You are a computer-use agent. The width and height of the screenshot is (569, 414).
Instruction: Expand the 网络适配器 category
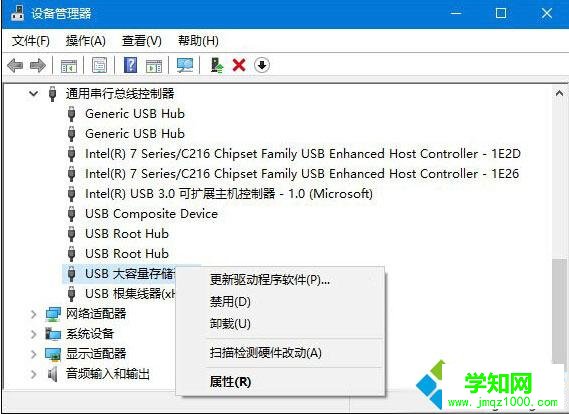pos(33,314)
